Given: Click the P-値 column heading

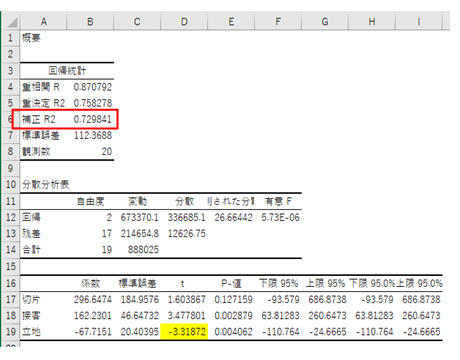Looking at the screenshot, I should click(x=231, y=283).
